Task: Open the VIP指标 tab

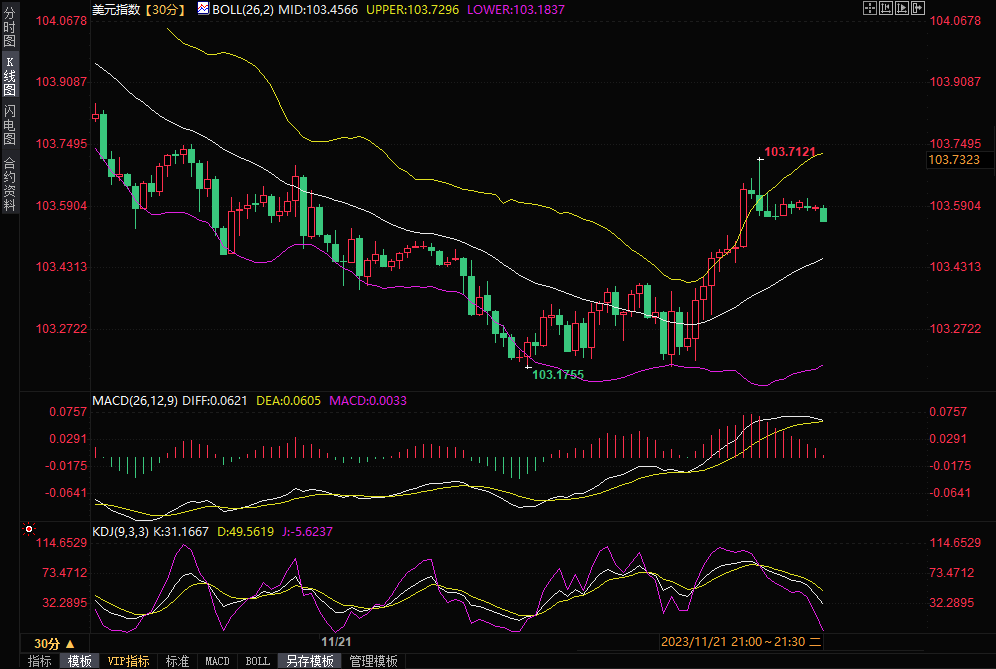Action: click(x=129, y=661)
